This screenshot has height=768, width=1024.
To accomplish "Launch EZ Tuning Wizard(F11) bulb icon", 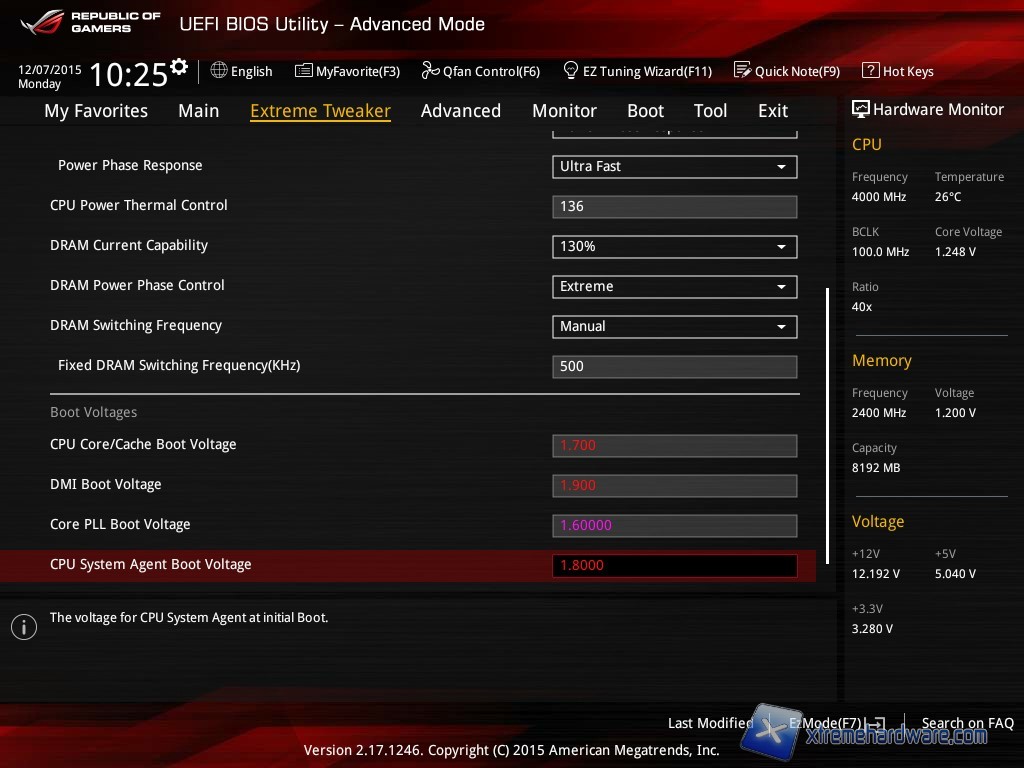I will (x=571, y=71).
